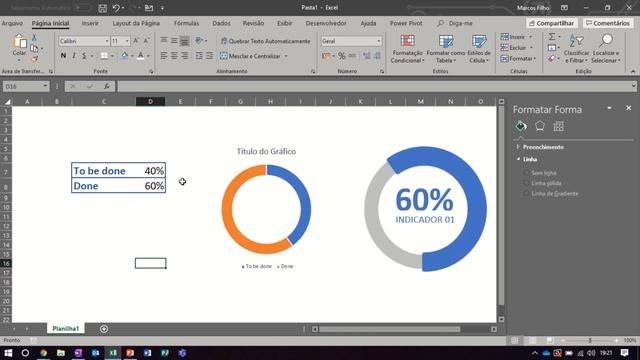The width and height of the screenshot is (640, 360).
Task: Open Chrome from taskbar
Action: 43,353
